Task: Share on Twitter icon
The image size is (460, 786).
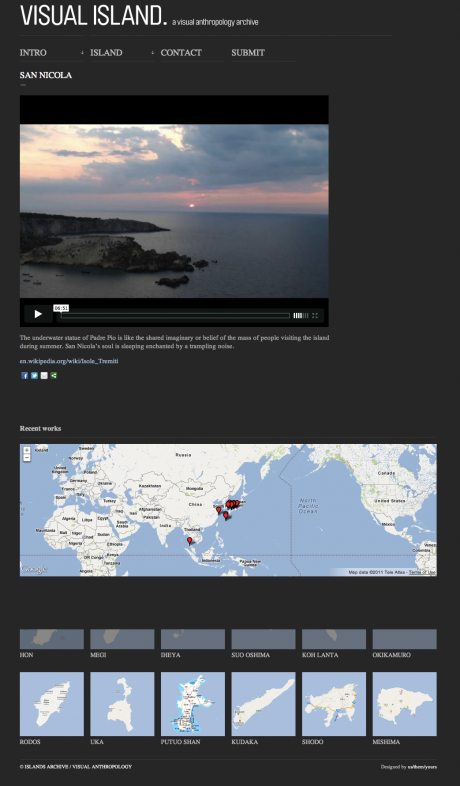Action: (x=34, y=375)
